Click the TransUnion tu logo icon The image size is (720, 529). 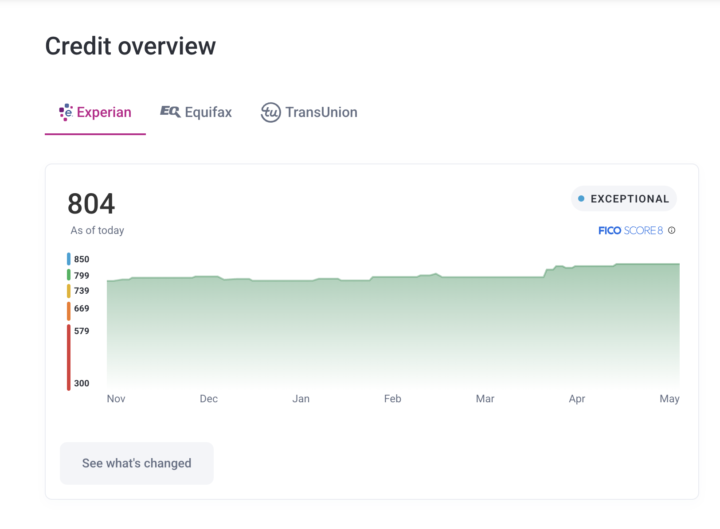270,112
